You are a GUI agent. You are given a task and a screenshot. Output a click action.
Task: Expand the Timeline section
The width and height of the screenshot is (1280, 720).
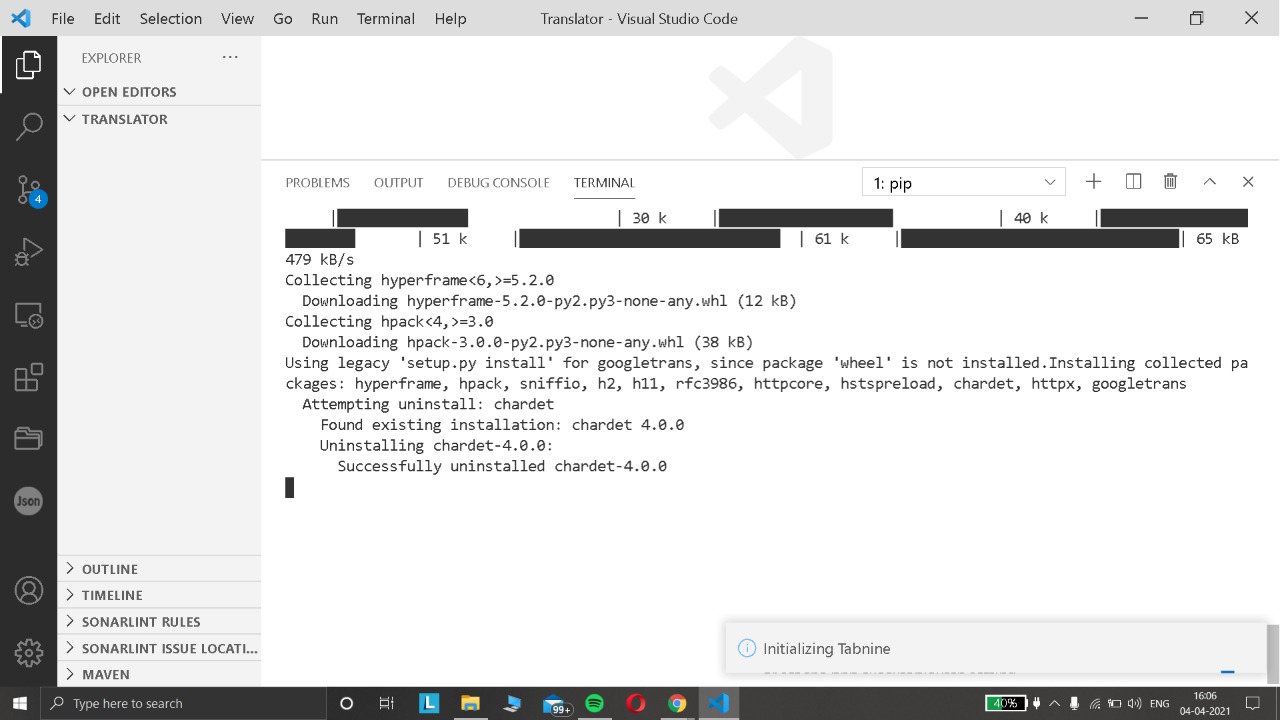click(112, 595)
